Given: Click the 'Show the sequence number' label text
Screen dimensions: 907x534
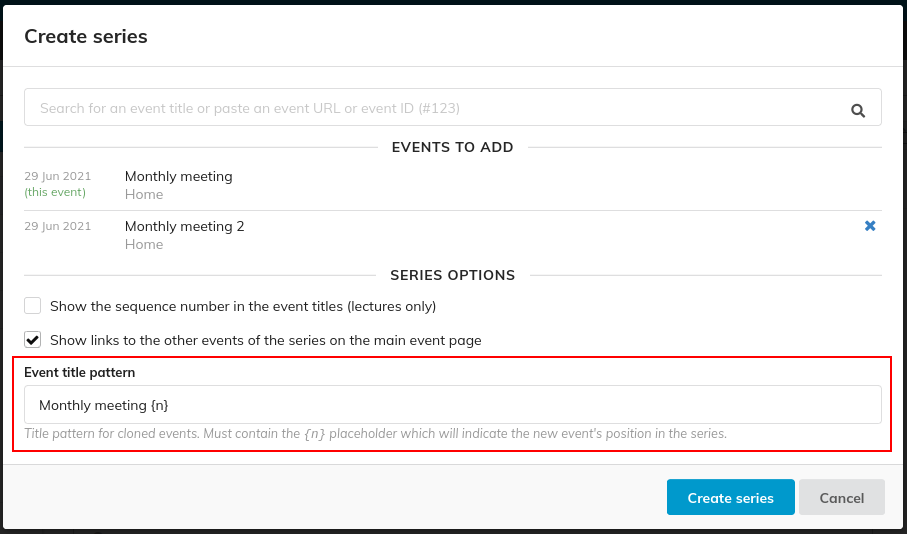Looking at the screenshot, I should click(x=243, y=306).
